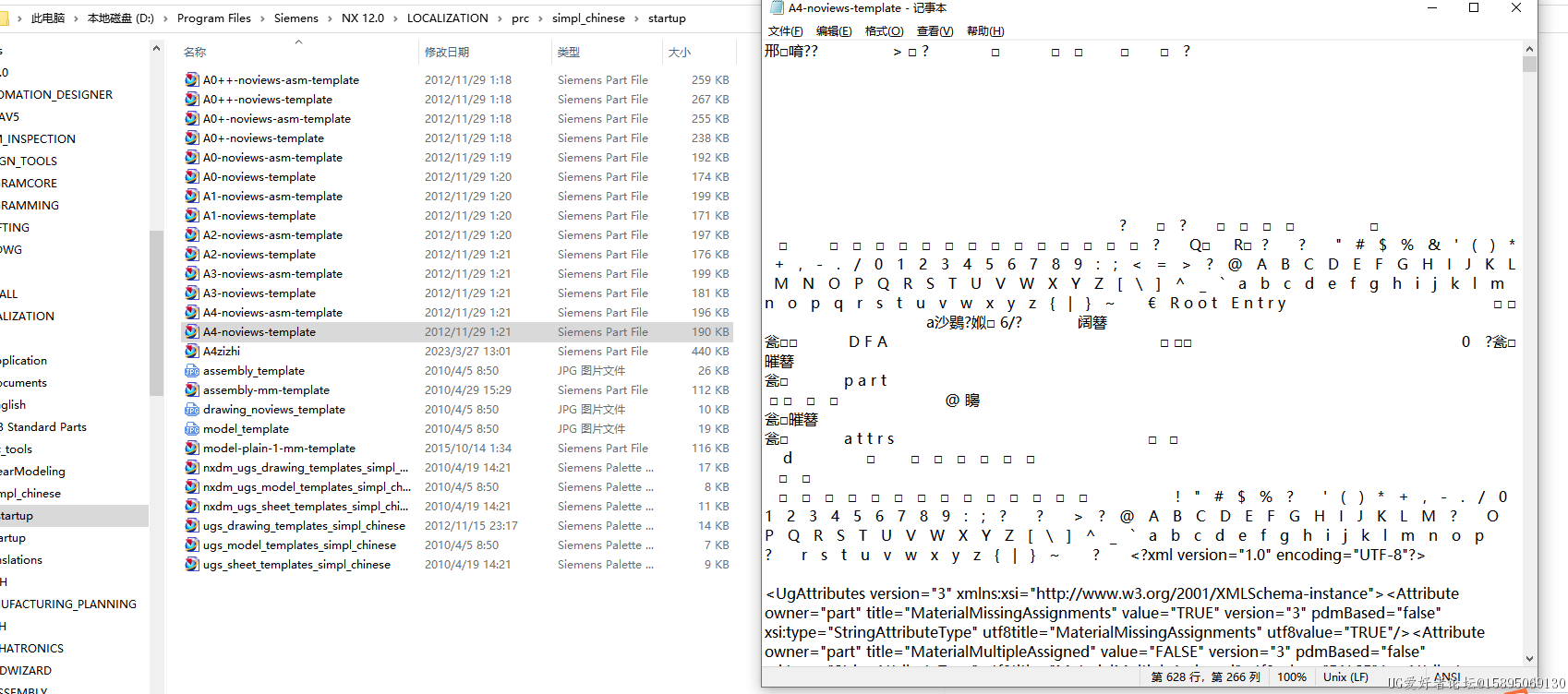Click the Notepad vertical scrollbar down arrow
This screenshot has height=694, width=1568.
(1529, 659)
